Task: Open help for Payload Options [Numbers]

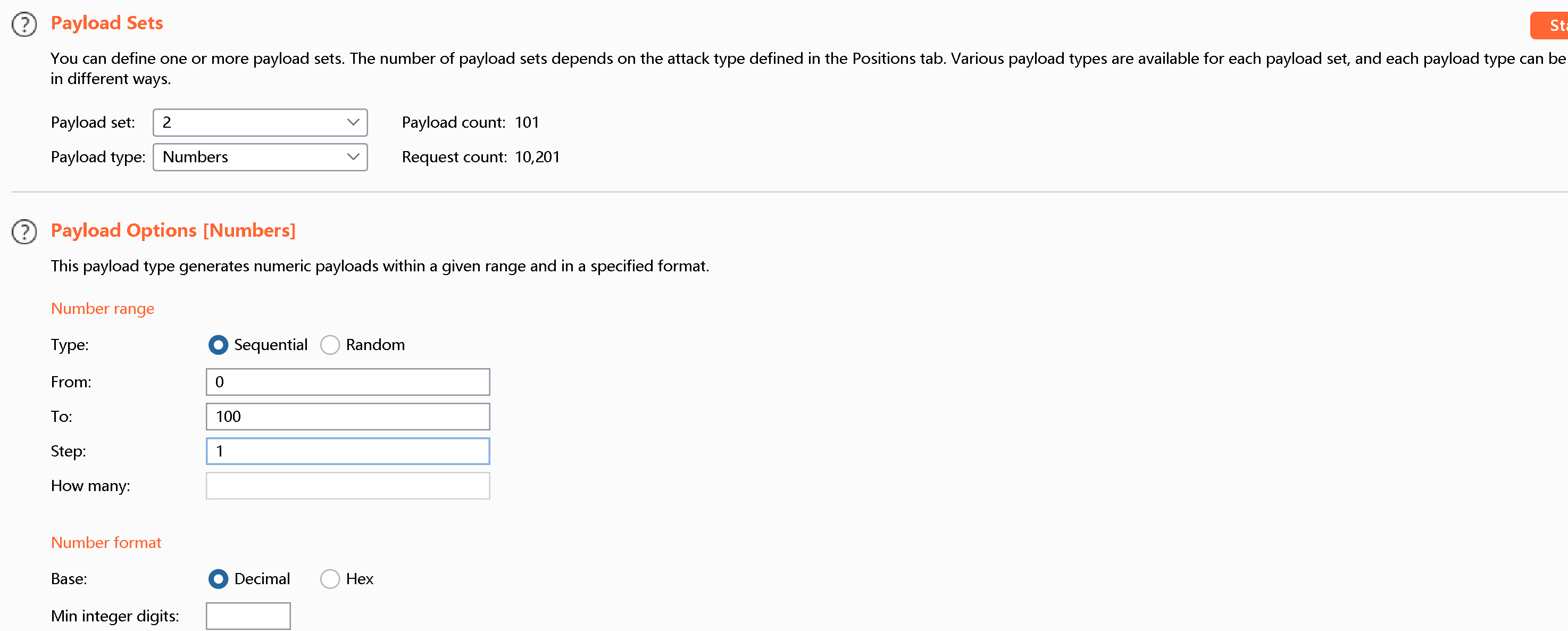Action: [24, 231]
